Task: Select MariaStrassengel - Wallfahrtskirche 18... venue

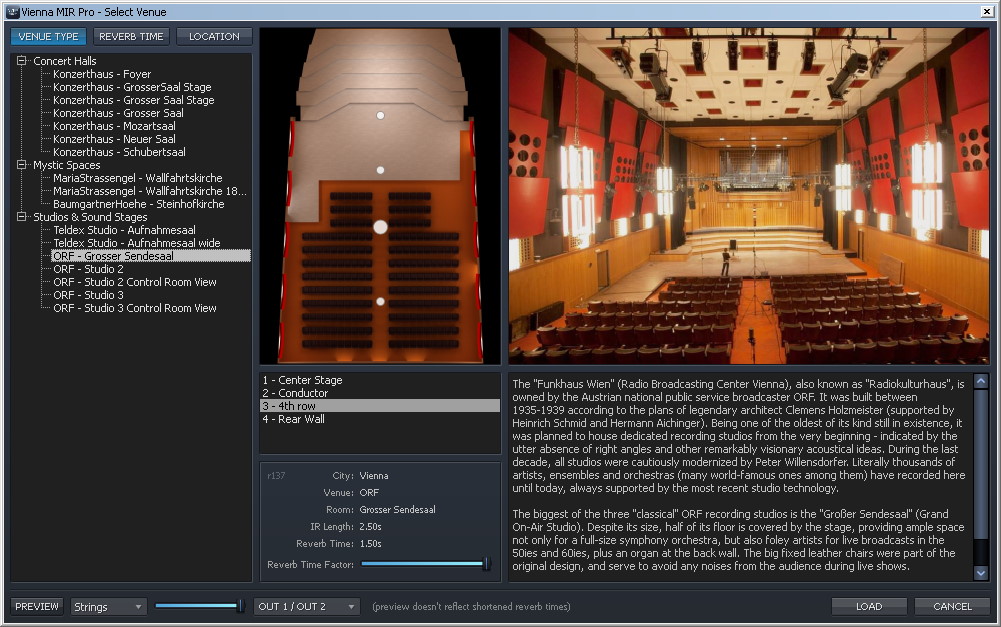Action: (x=150, y=191)
